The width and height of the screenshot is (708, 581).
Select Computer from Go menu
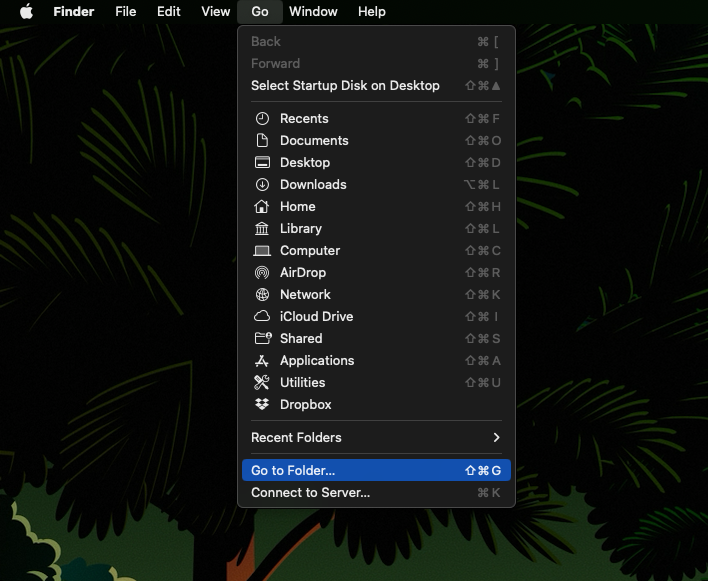(x=309, y=251)
